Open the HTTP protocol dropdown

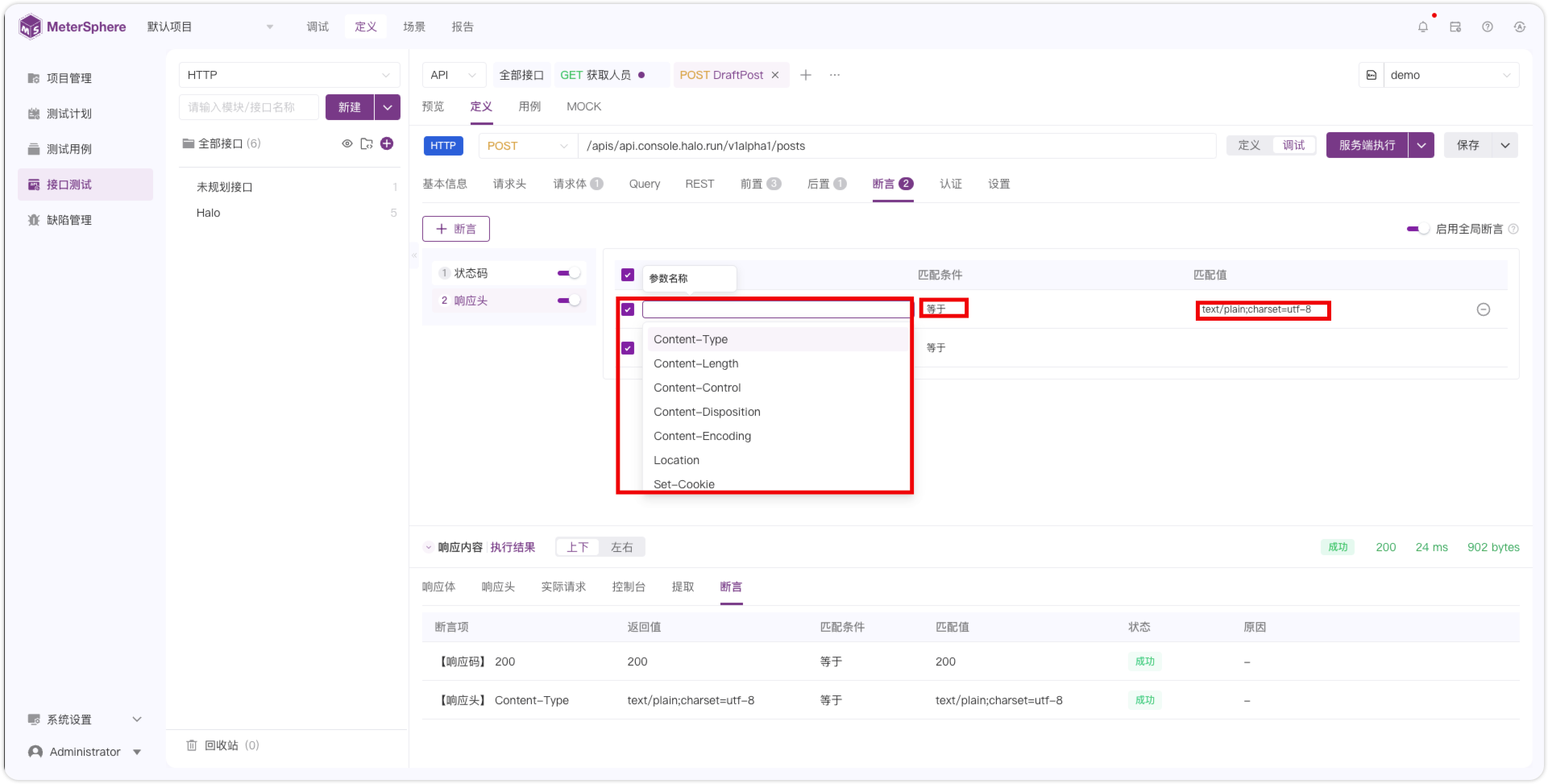tap(289, 75)
